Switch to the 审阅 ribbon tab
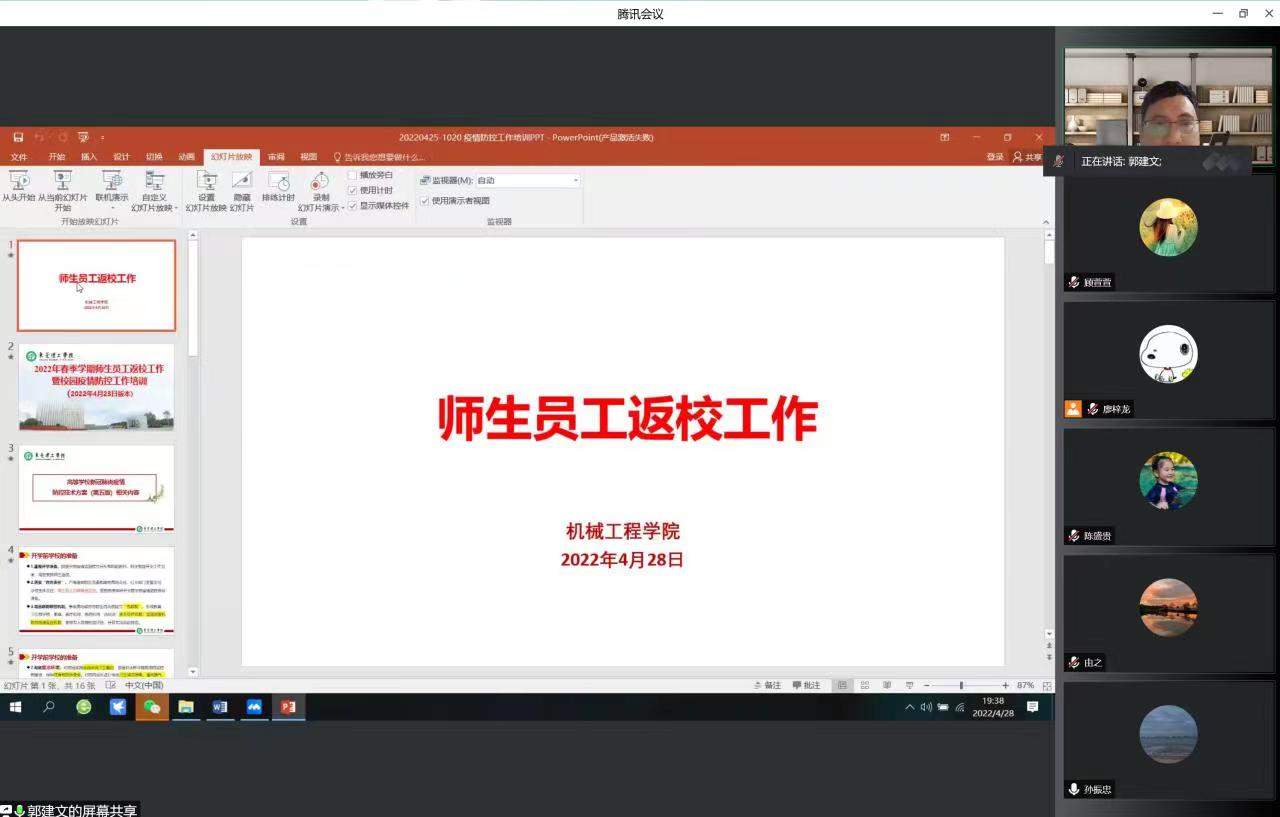This screenshot has height=817, width=1280. point(276,157)
